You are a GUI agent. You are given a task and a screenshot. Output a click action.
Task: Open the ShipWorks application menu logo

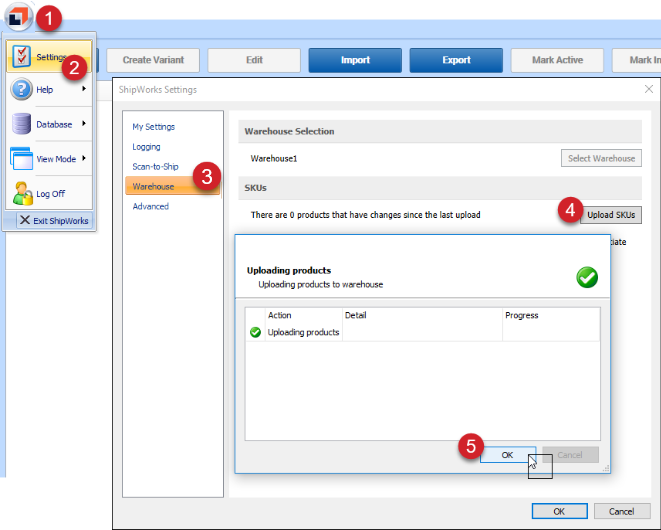pyautogui.click(x=18, y=17)
